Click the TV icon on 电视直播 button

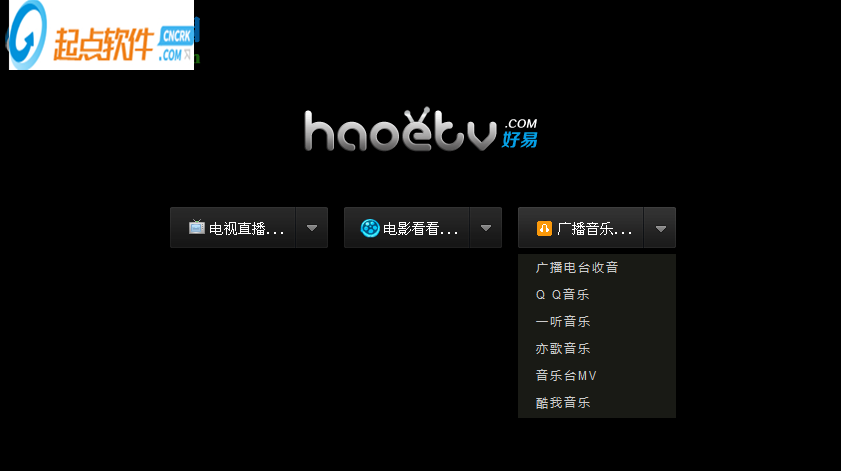197,227
